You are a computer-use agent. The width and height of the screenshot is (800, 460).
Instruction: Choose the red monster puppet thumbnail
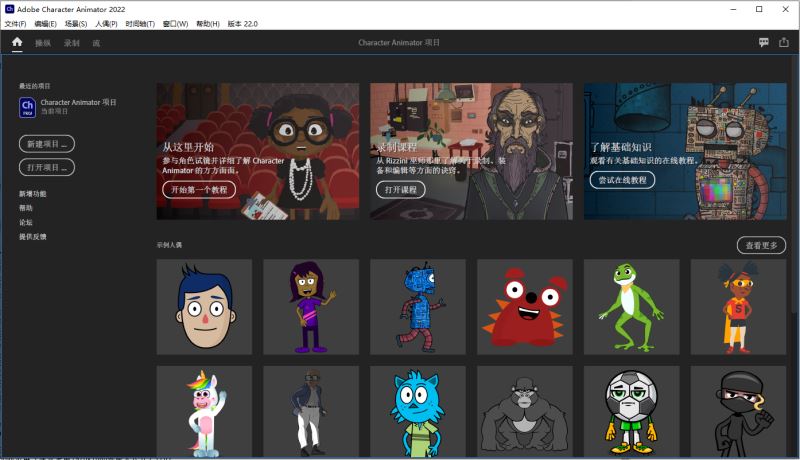coord(524,307)
